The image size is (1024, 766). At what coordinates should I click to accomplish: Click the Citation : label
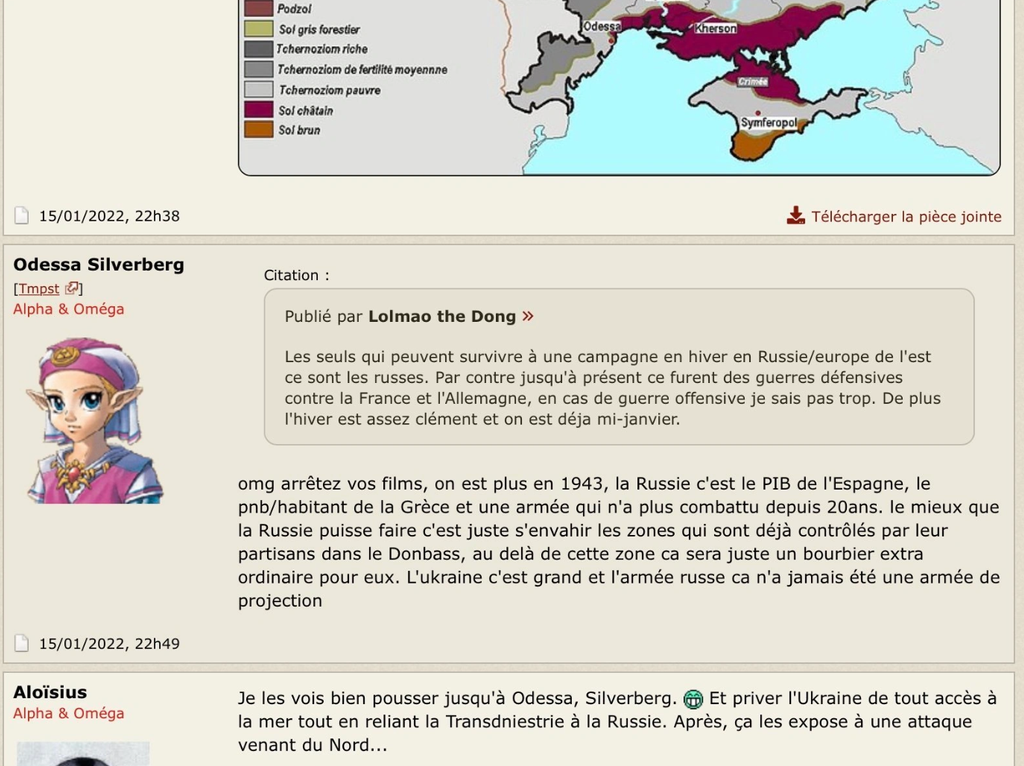point(296,275)
